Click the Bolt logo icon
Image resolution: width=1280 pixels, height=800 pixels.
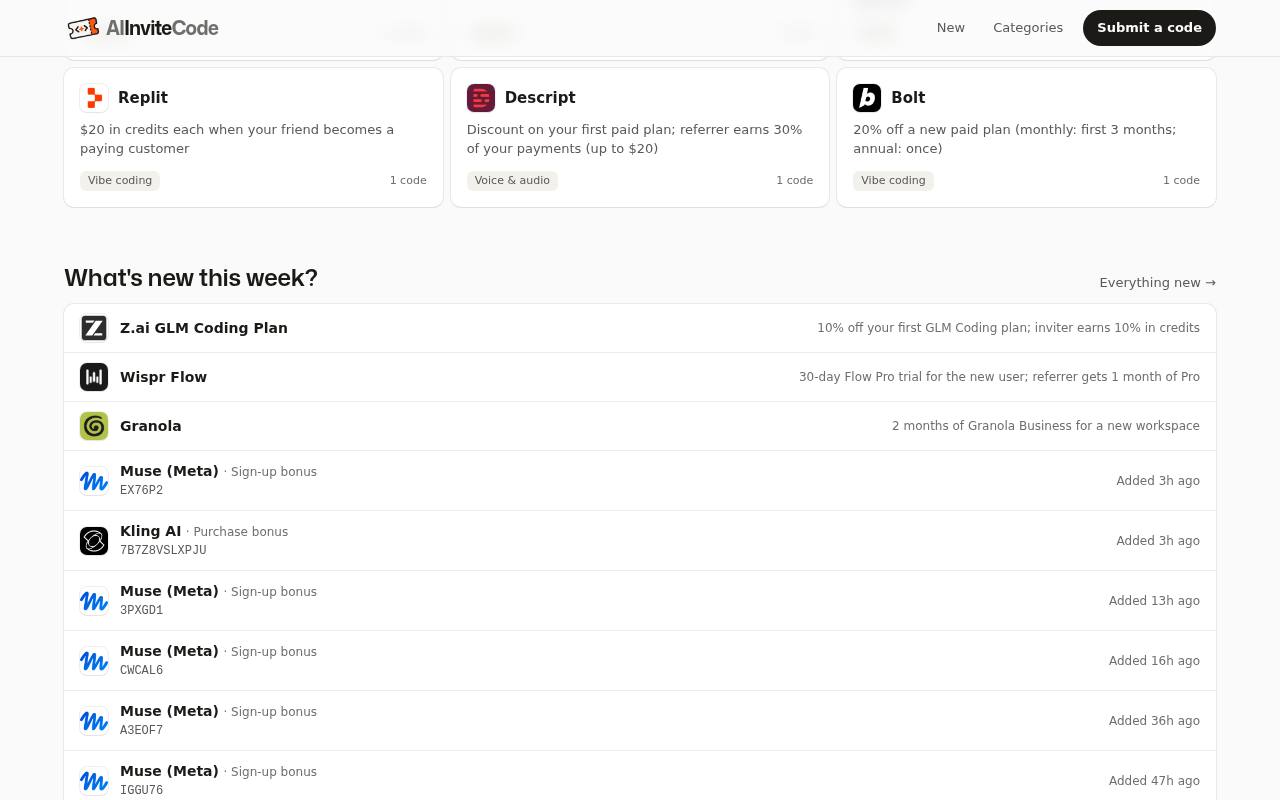point(867,98)
